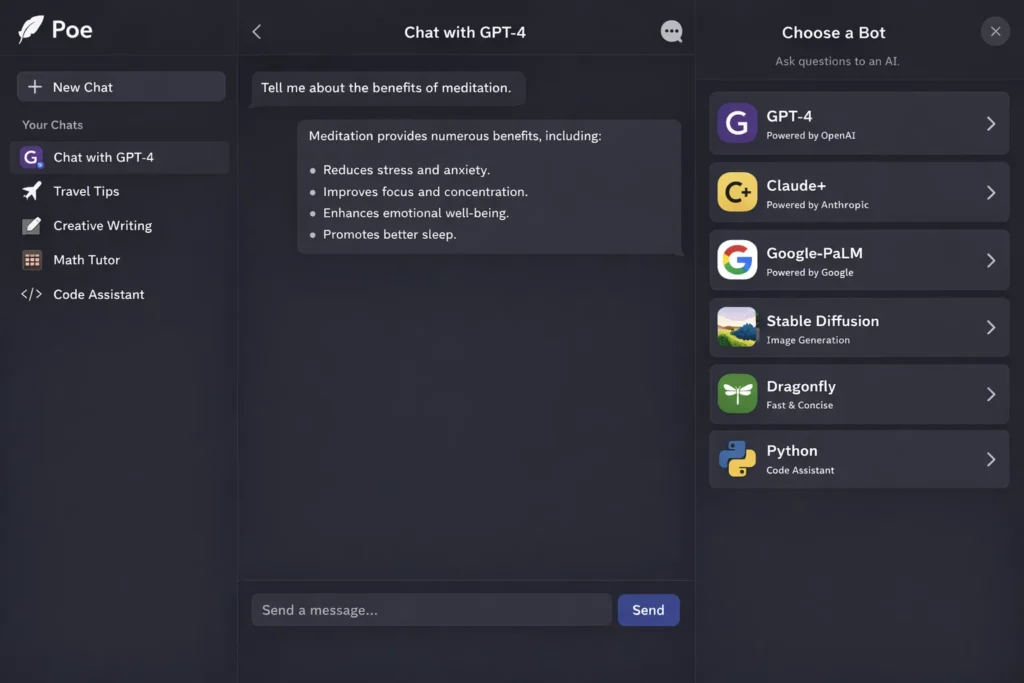The image size is (1024, 683).
Task: Open the Dragonfly bot details chevron
Action: (989, 393)
